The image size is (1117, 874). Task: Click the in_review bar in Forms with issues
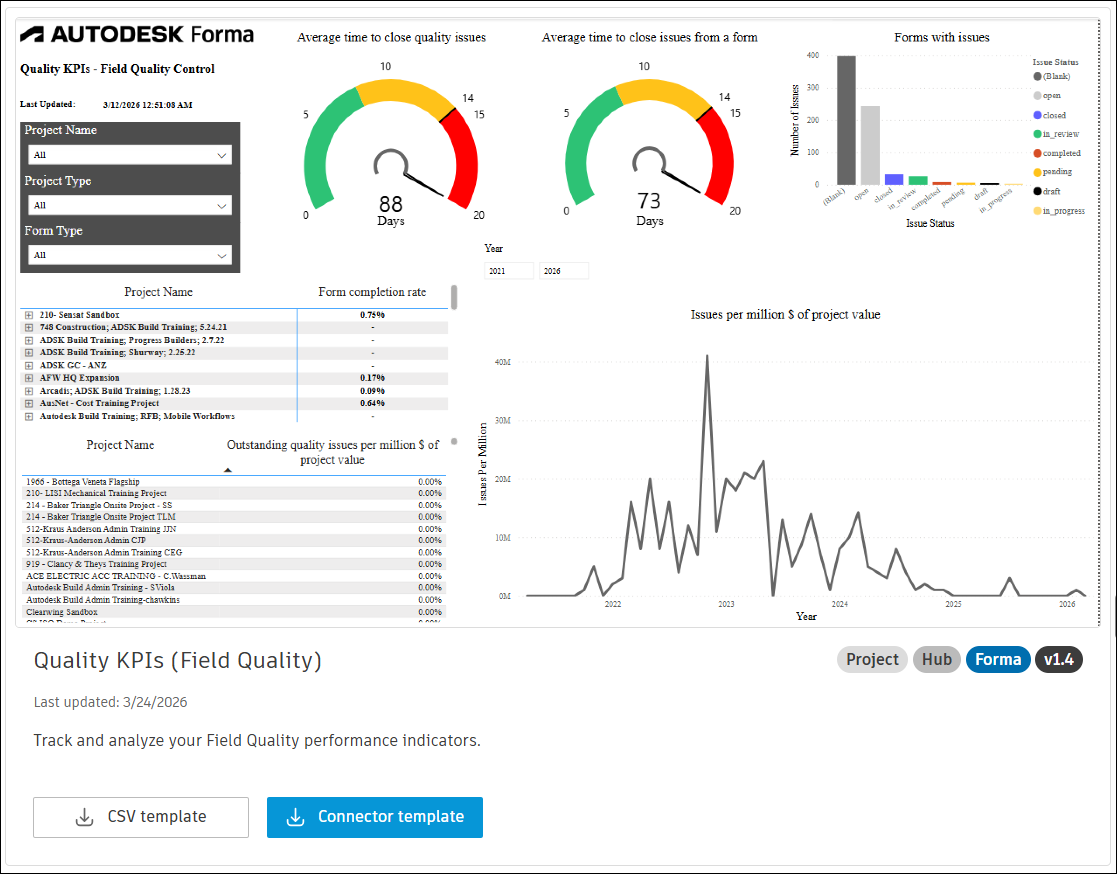pyautogui.click(x=918, y=181)
